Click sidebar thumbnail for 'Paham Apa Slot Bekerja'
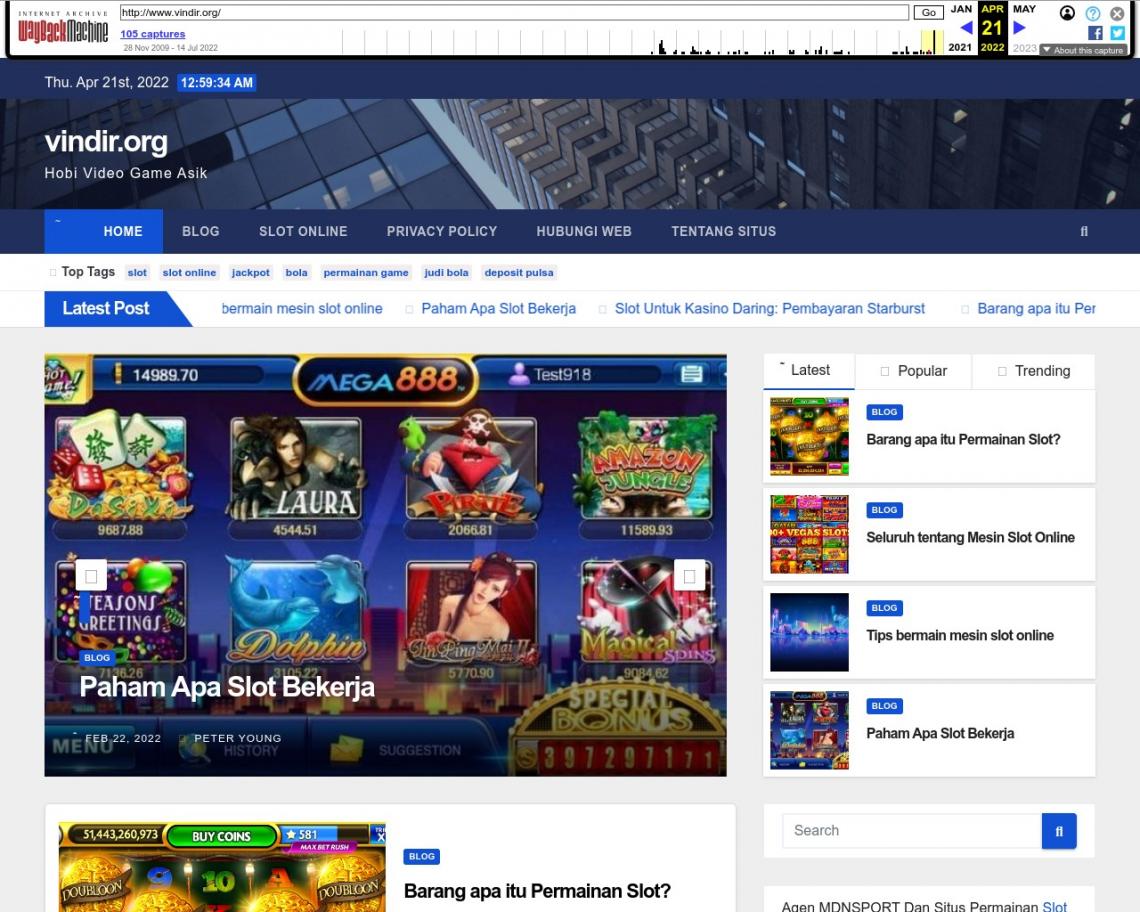The image size is (1140, 912). [x=809, y=730]
